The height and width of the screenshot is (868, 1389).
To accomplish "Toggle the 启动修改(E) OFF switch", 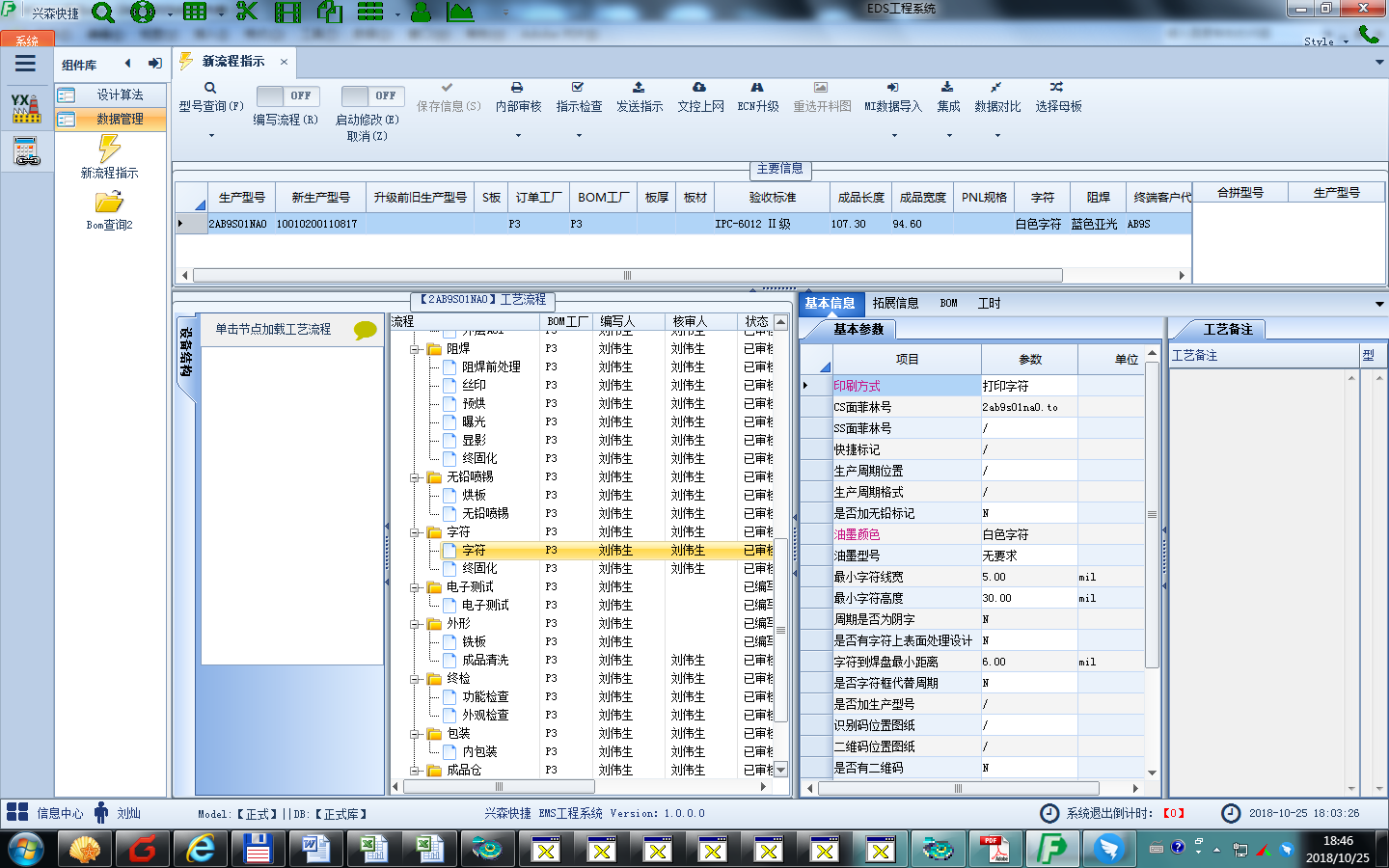I will [372, 95].
